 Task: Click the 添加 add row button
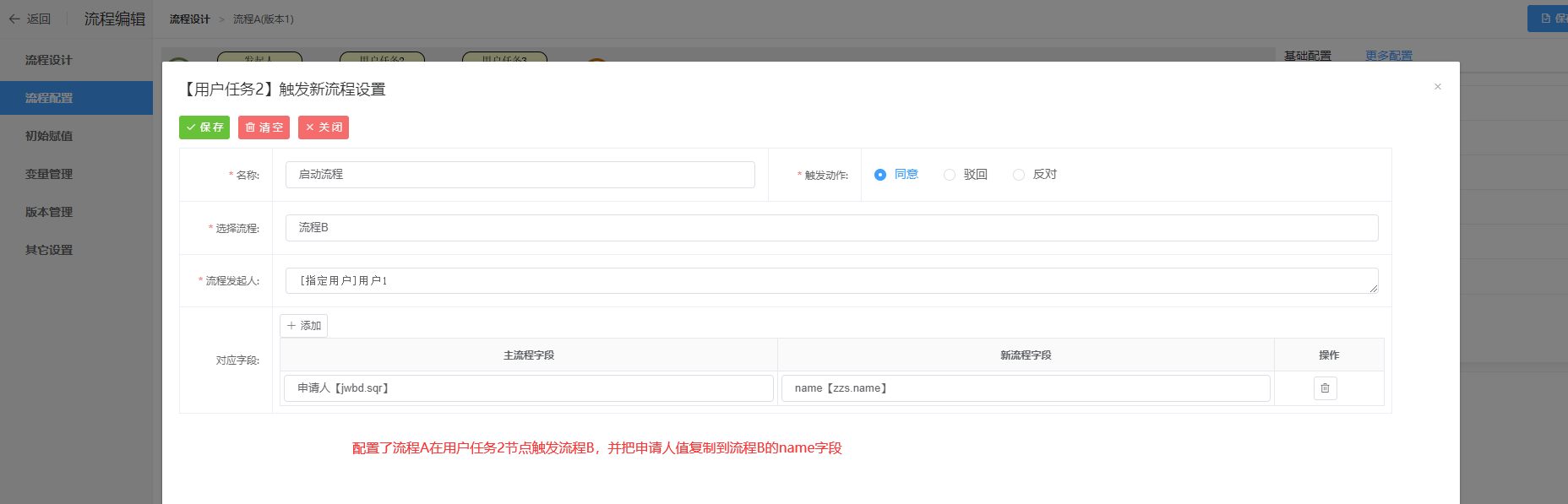pos(304,326)
